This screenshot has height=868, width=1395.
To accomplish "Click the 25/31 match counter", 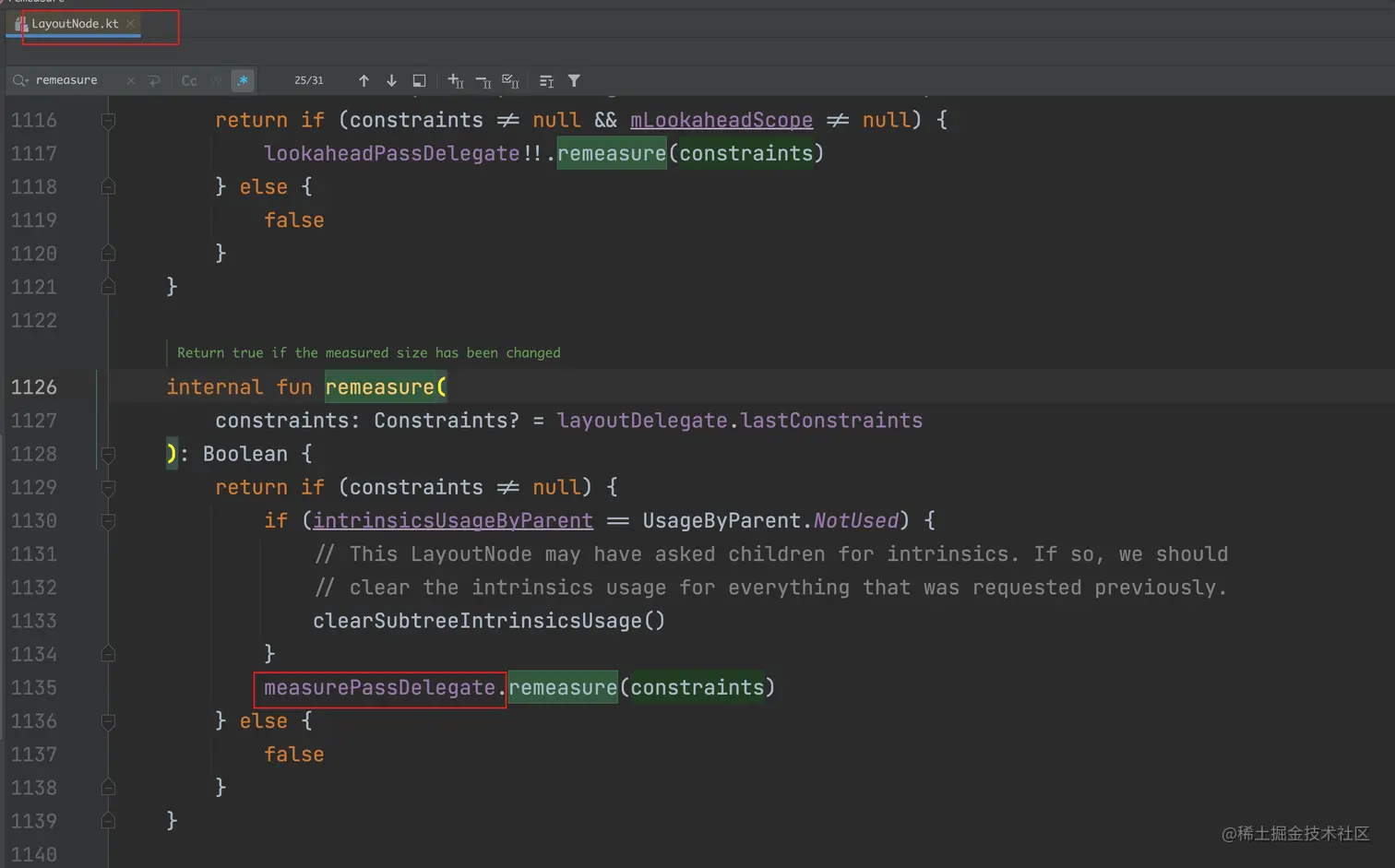I will [x=309, y=80].
